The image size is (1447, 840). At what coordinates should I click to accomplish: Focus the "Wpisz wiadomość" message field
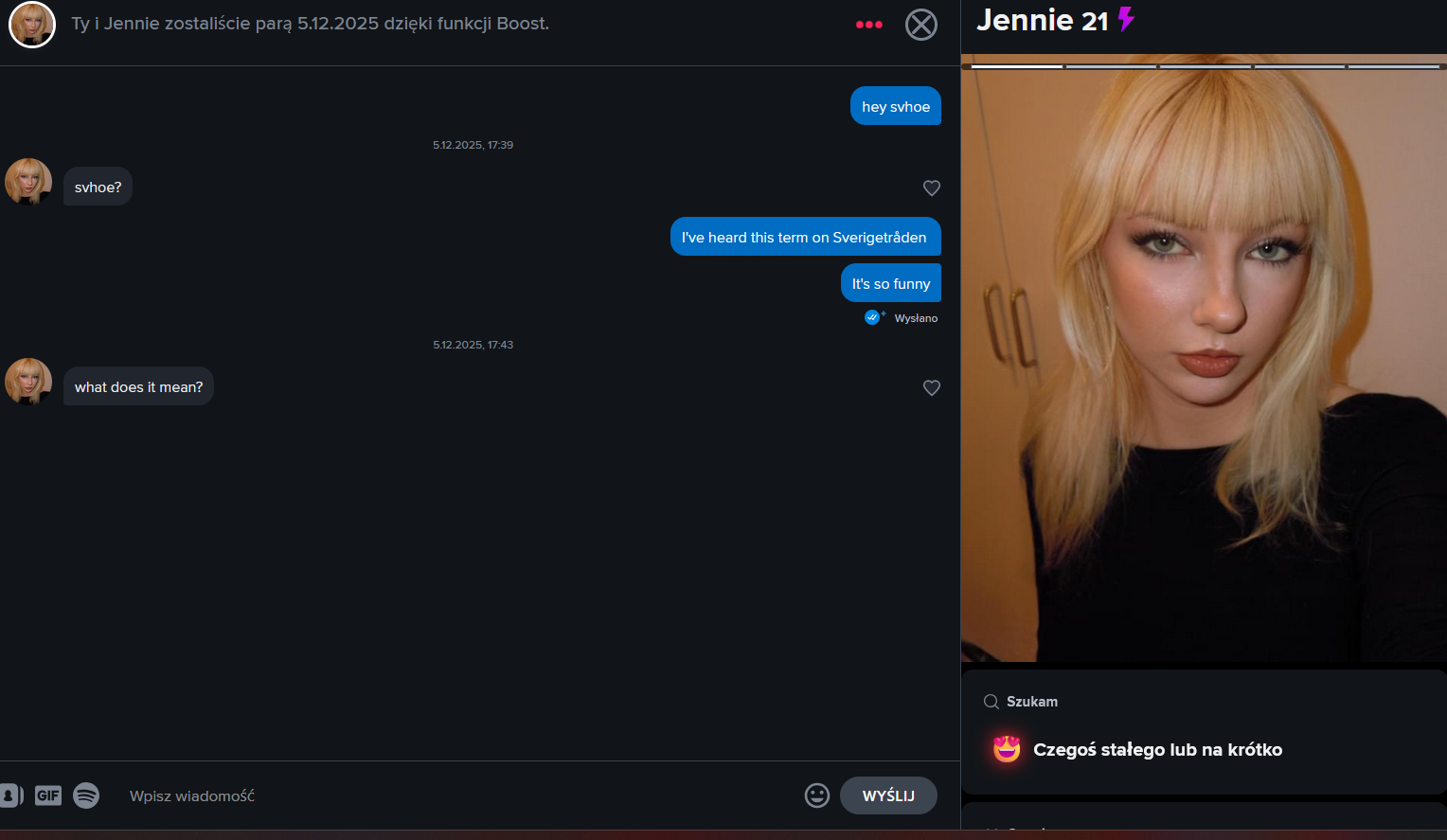[x=459, y=795]
